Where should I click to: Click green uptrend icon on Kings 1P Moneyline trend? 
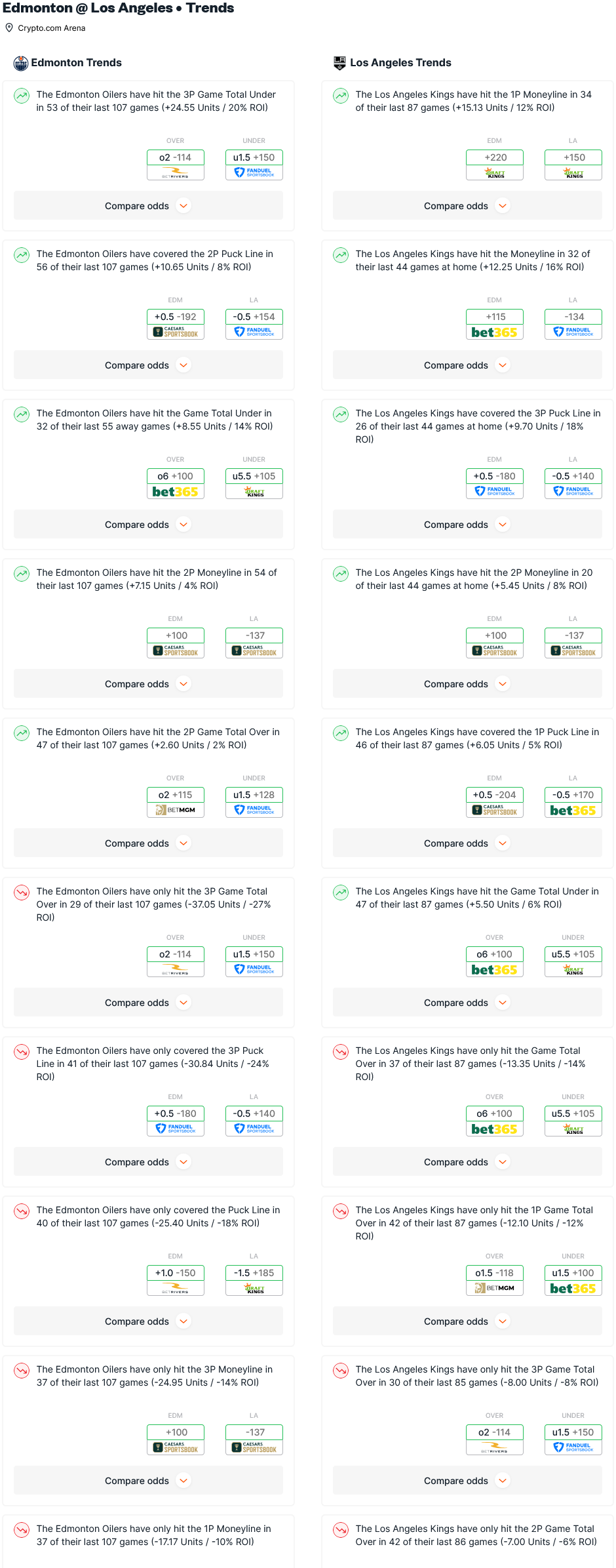coord(341,96)
